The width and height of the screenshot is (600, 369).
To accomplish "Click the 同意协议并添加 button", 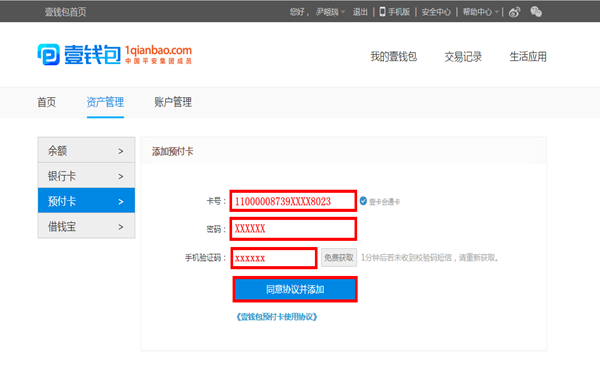I will pyautogui.click(x=295, y=289).
